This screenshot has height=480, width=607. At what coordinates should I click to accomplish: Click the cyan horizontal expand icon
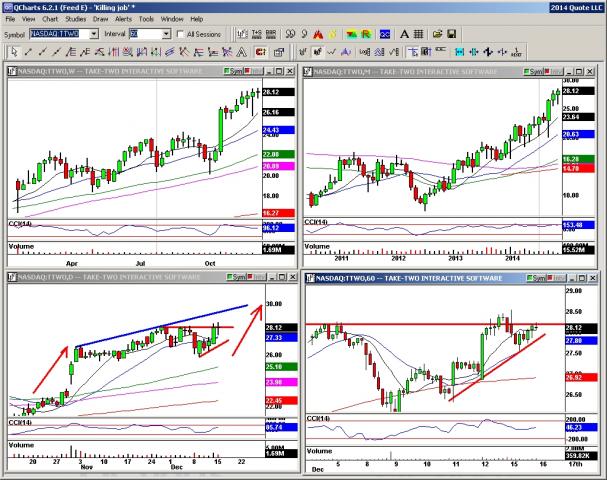(460, 51)
